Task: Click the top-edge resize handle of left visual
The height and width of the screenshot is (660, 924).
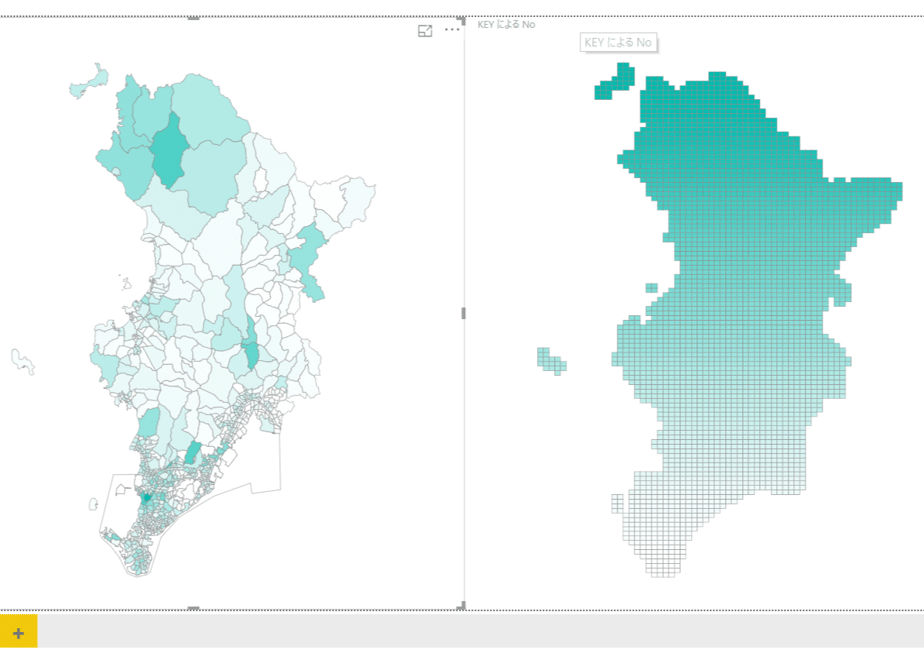Action: (x=193, y=18)
